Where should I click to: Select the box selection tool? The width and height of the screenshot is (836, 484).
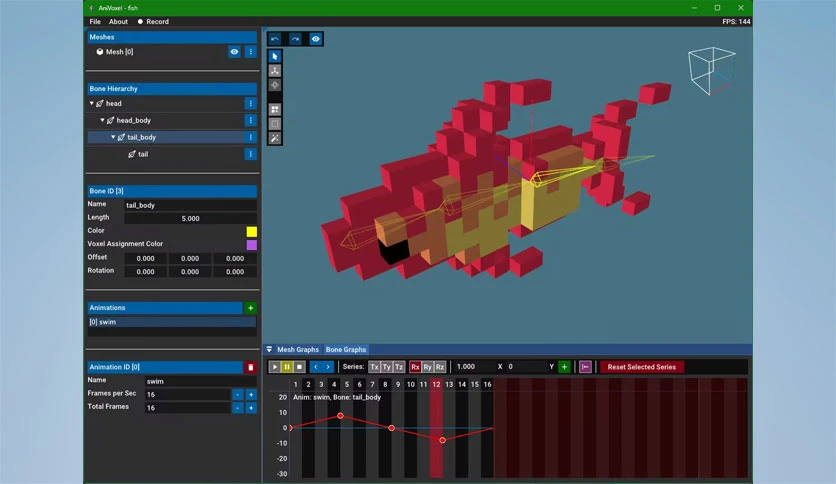275,124
